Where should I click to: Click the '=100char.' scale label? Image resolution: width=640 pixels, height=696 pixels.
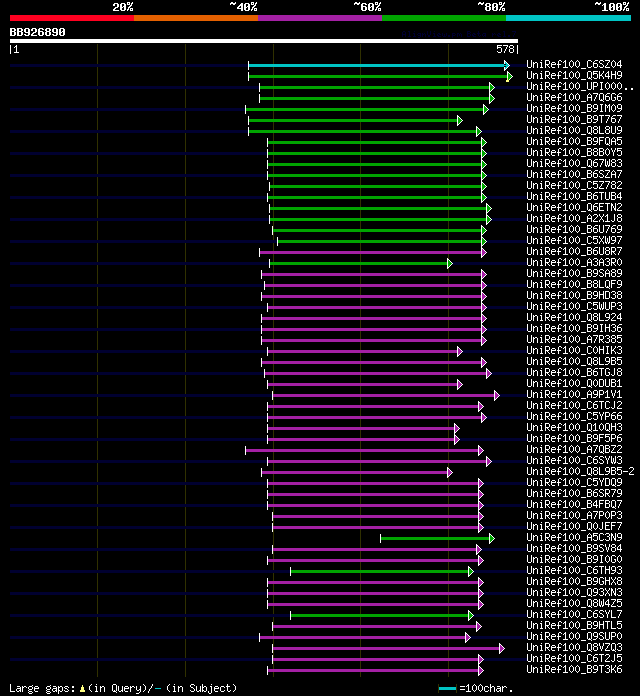pos(486,688)
